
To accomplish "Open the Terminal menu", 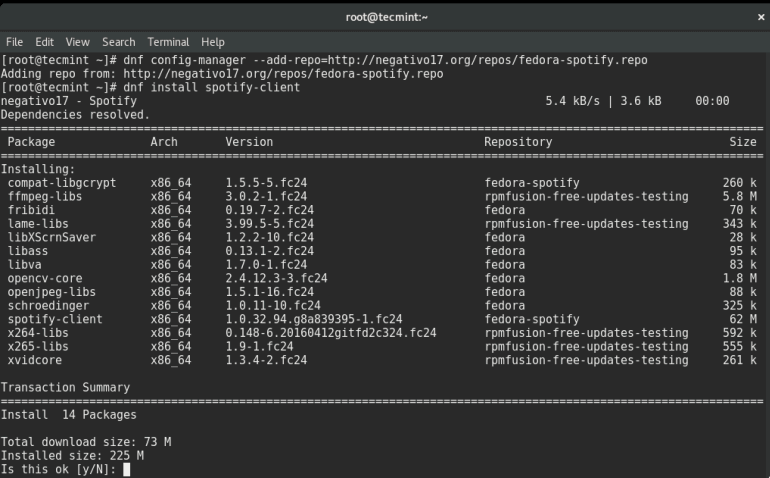I will click(x=168, y=42).
